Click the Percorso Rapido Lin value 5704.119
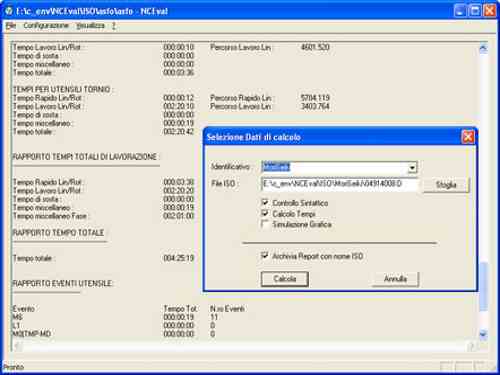Viewport: 500px width, 375px height. coord(315,98)
